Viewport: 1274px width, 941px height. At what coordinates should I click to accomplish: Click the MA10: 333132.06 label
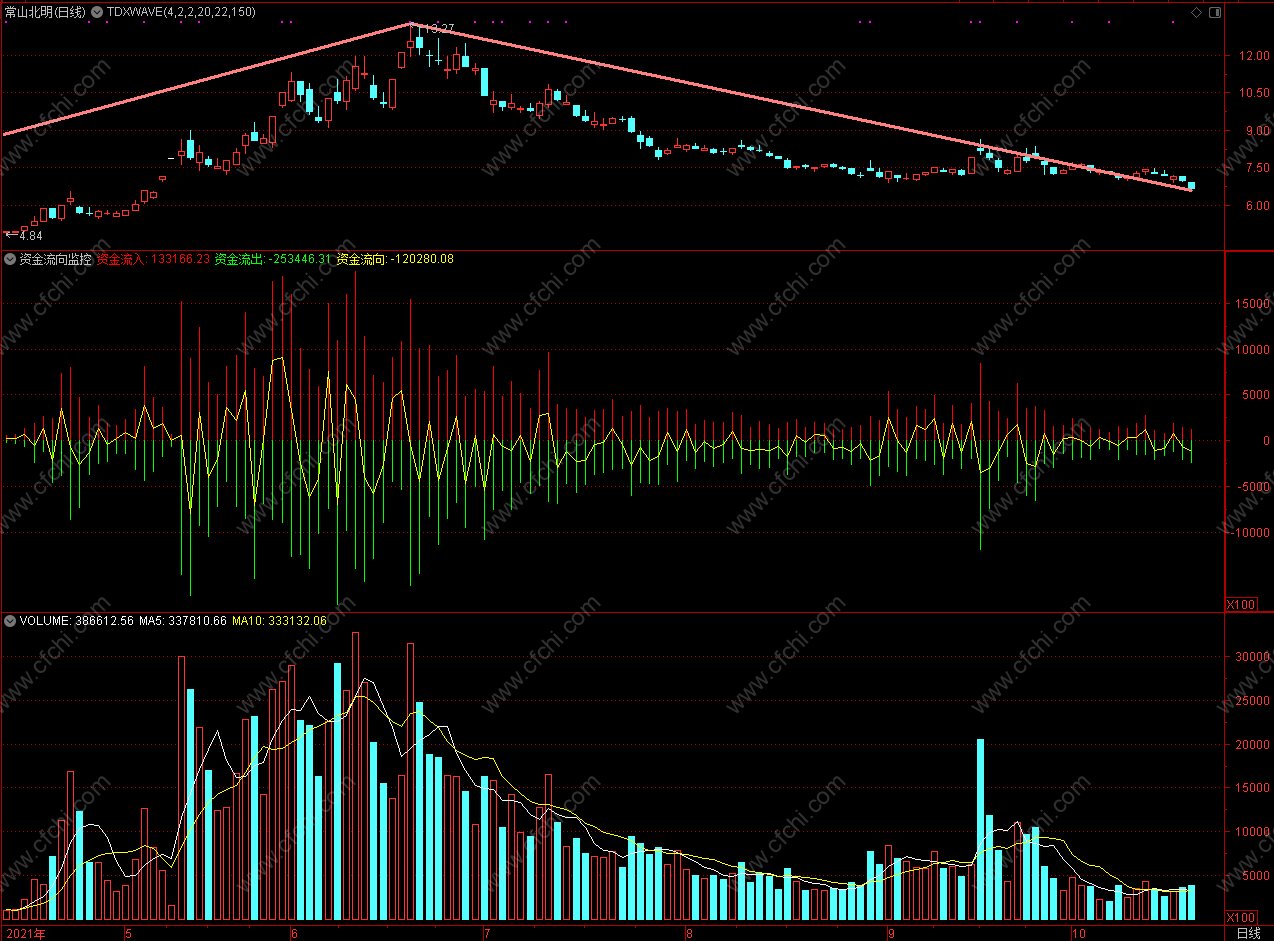(280, 621)
